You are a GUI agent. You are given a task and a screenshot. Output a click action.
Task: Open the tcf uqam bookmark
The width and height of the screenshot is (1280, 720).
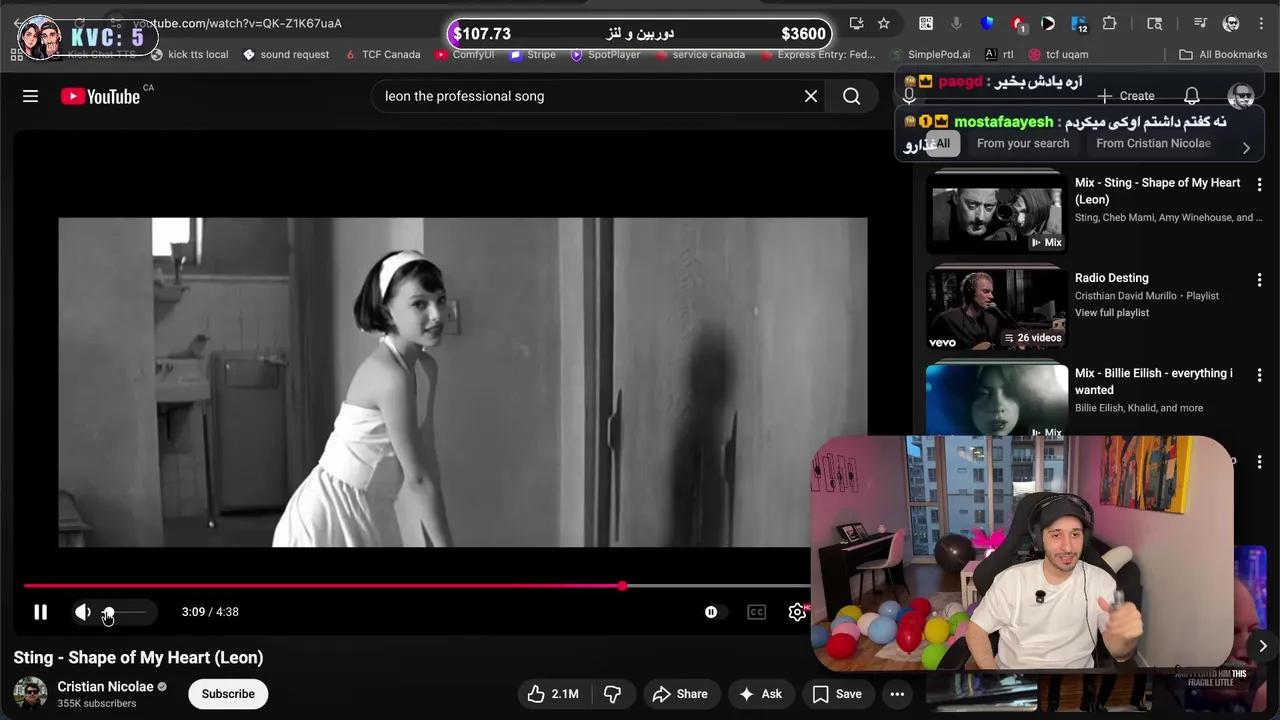[1058, 54]
